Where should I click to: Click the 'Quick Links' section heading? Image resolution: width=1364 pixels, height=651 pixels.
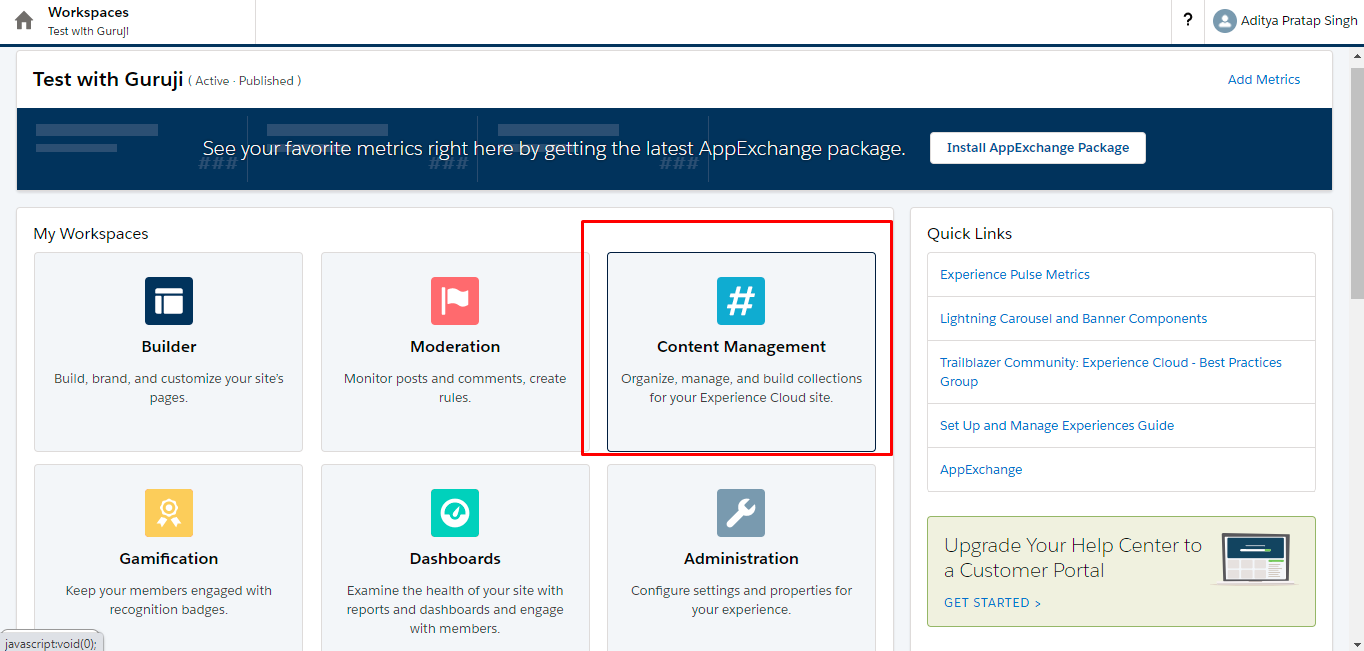point(969,234)
